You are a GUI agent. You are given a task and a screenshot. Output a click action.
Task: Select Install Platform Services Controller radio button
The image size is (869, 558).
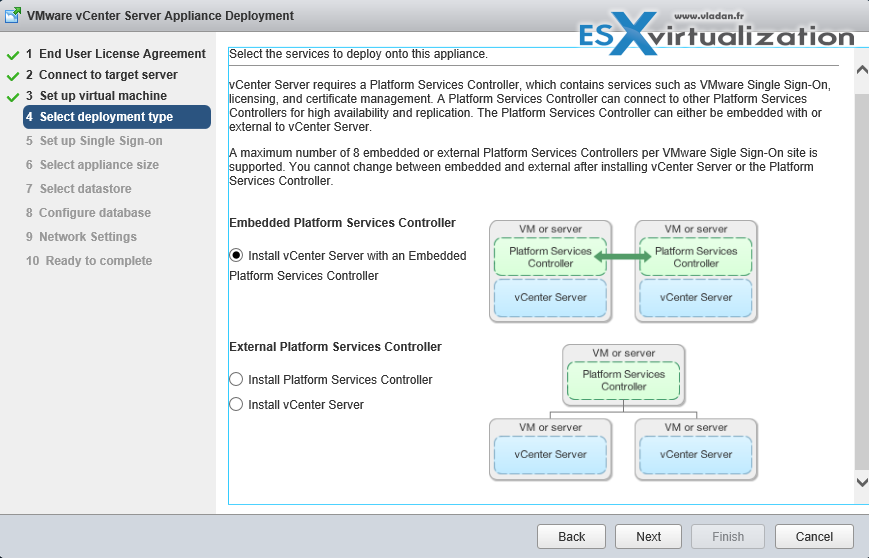[x=236, y=380]
